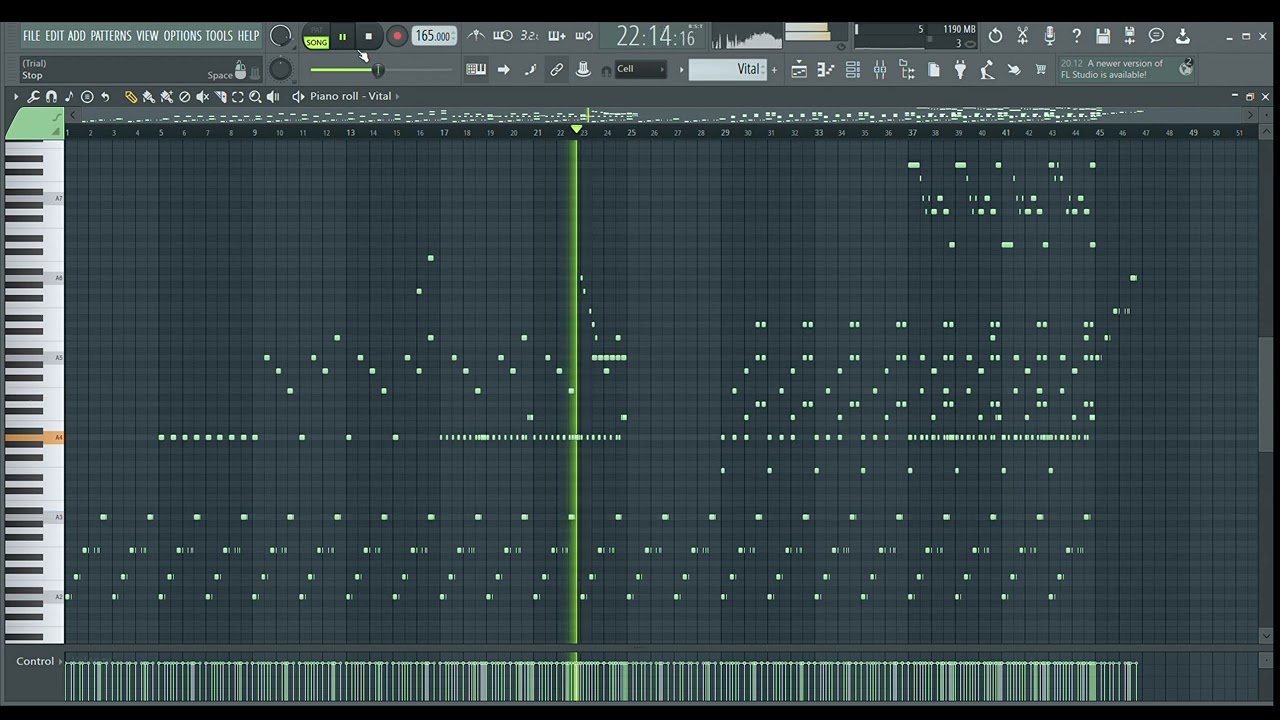Toggle multilink to controllers icon

click(x=584, y=69)
